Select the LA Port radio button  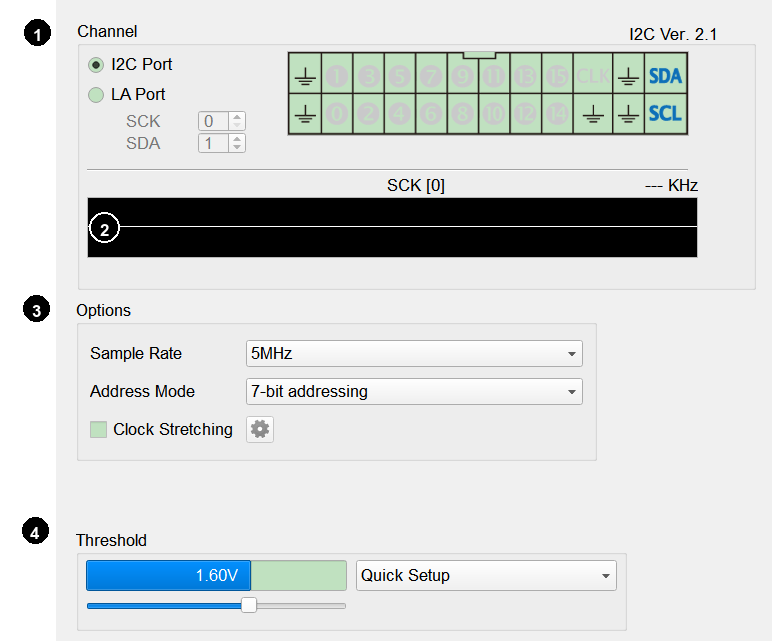click(x=96, y=95)
